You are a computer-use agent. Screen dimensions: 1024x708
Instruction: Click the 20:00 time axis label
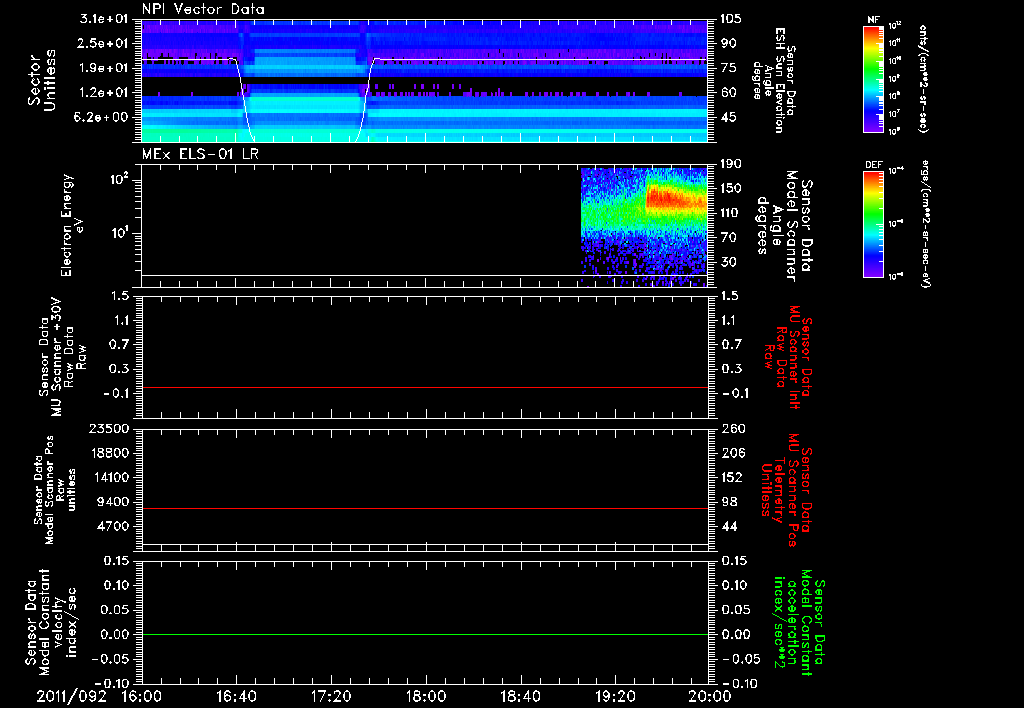(710, 696)
